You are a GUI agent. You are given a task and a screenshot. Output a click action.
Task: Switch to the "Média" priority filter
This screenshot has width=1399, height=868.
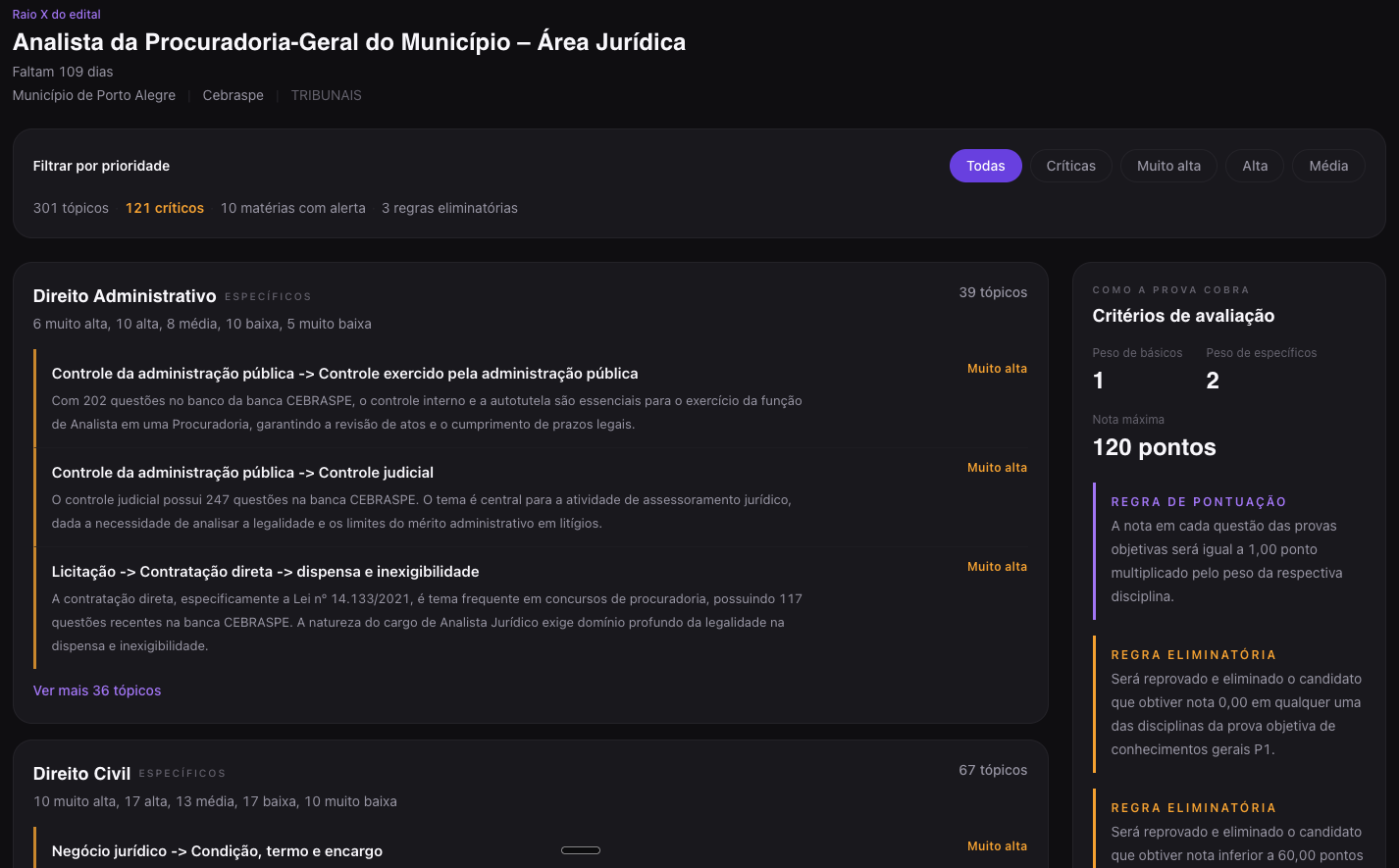(1328, 166)
